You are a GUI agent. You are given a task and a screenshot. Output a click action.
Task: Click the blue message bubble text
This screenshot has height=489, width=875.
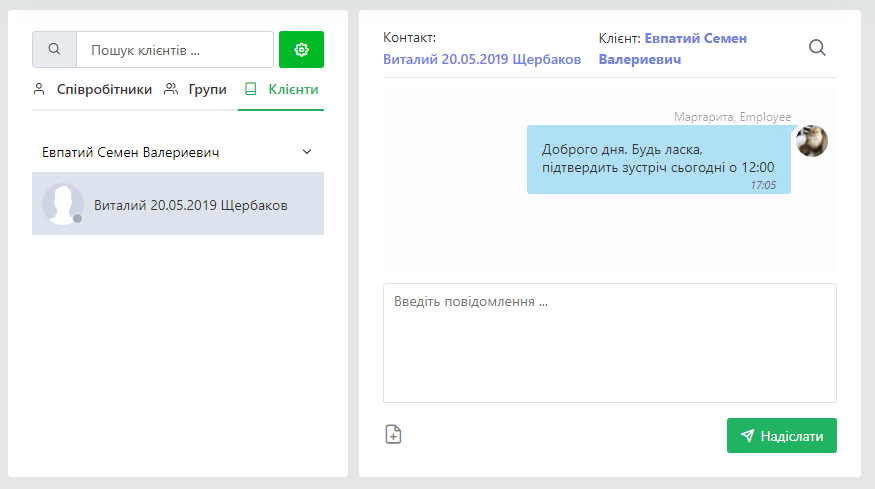[x=657, y=158]
